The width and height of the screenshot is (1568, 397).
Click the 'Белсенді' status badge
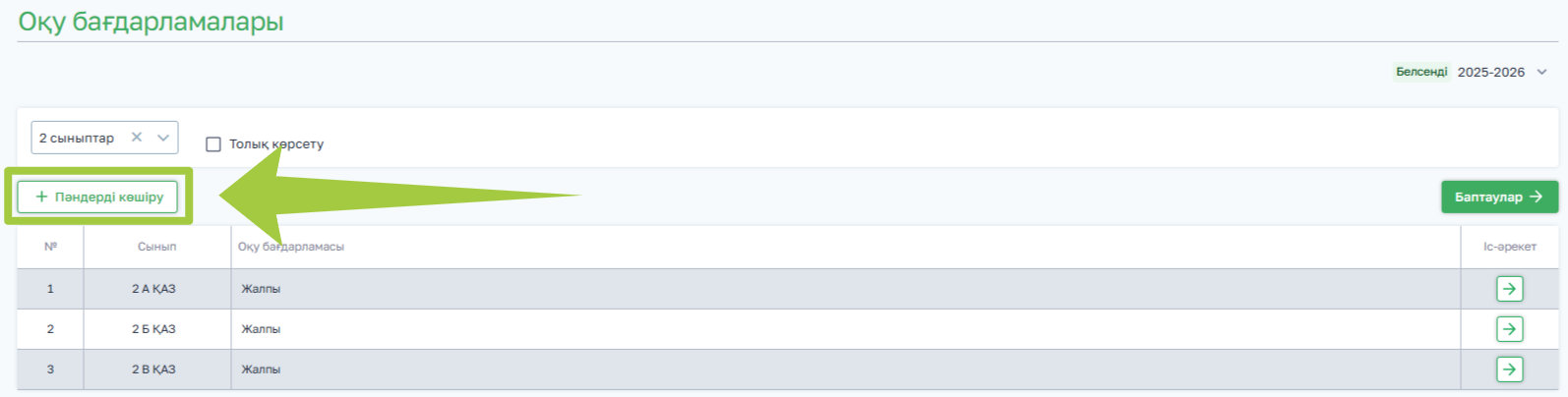point(1421,72)
